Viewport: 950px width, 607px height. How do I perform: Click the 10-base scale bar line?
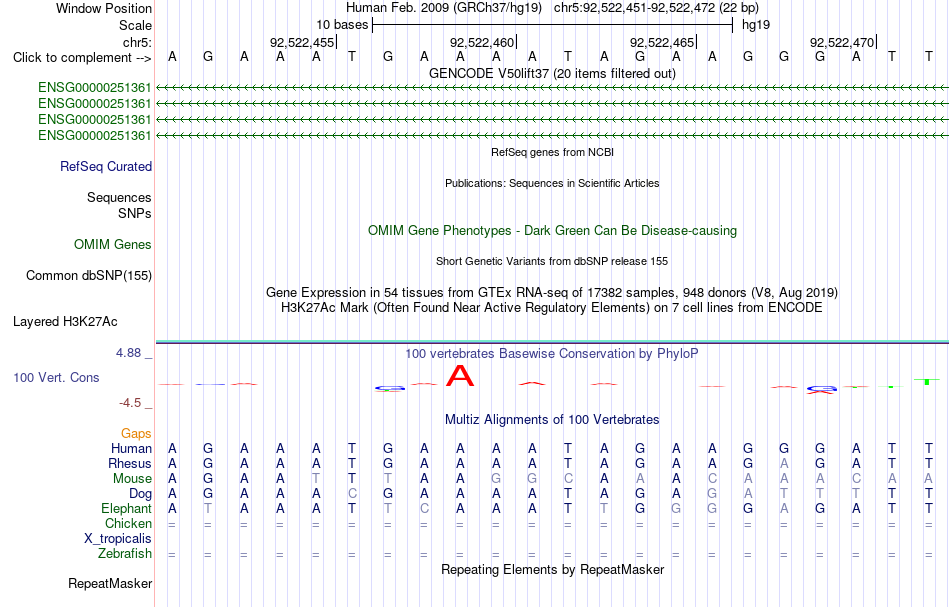(553, 25)
